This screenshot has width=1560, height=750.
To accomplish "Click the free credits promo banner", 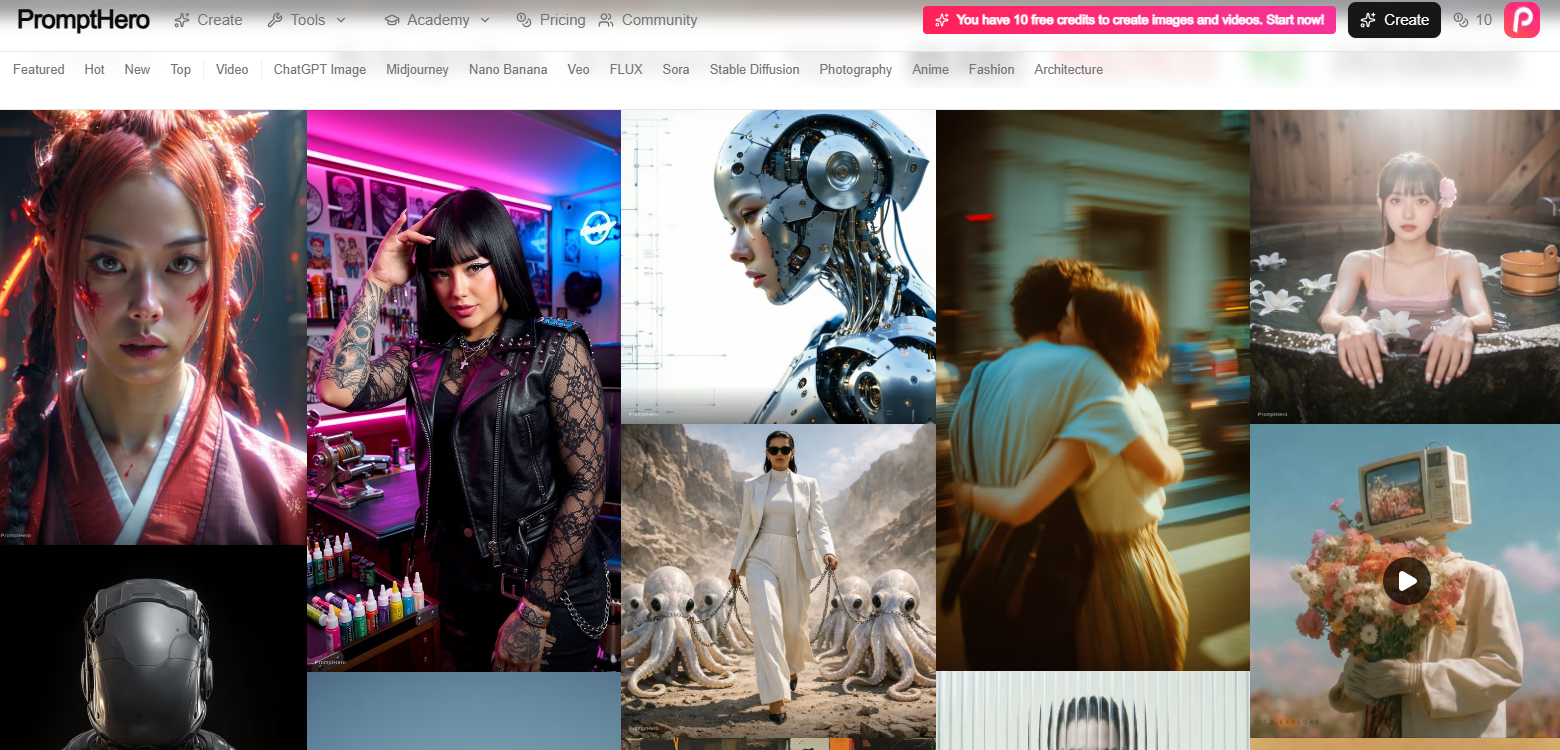I will pos(1129,20).
